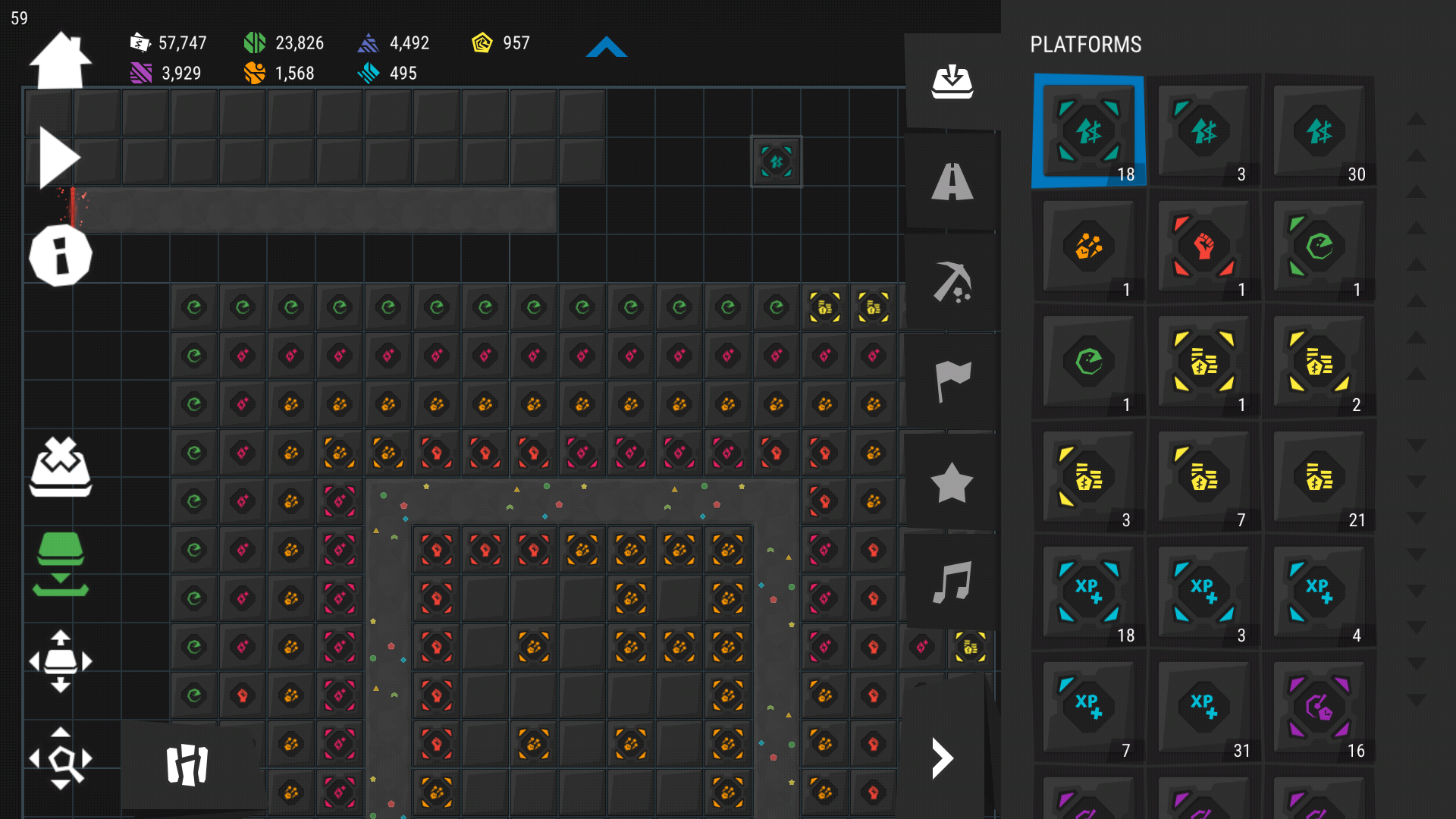Select the selected teal platform with 18
The width and height of the screenshot is (1456, 819).
(1088, 132)
